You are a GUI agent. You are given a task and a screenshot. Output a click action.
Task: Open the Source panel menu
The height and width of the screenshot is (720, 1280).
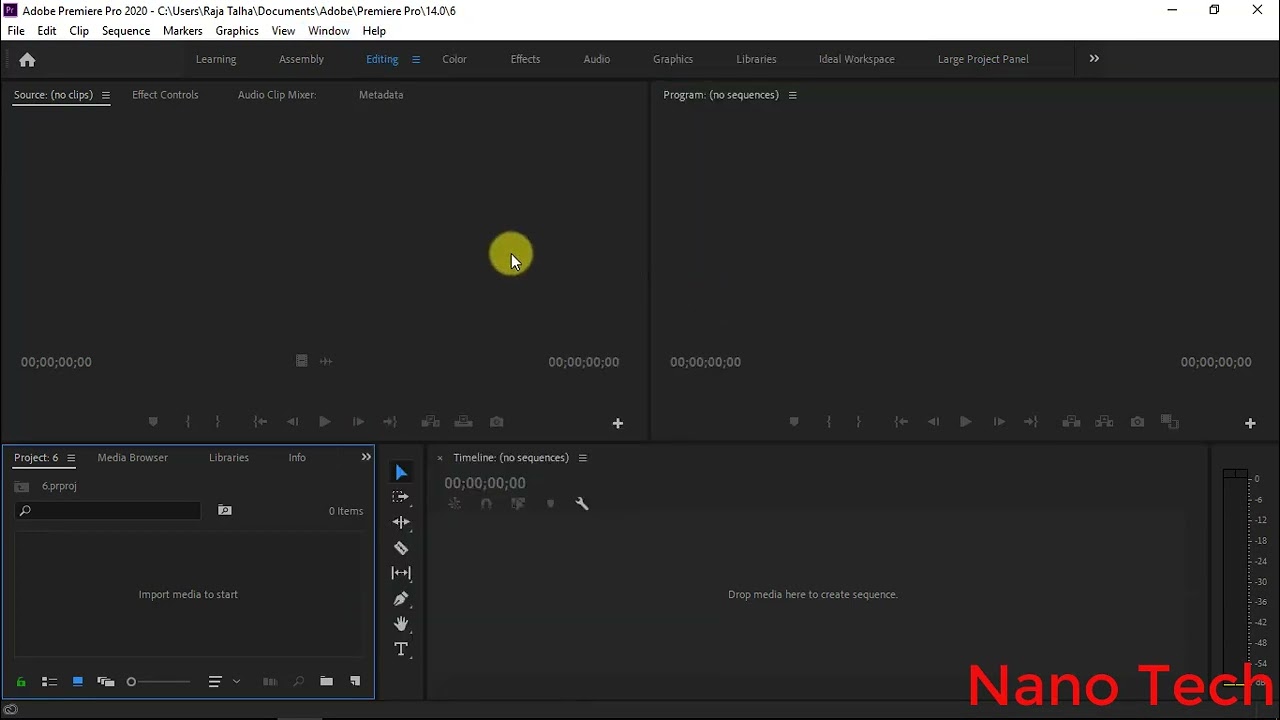(x=106, y=95)
